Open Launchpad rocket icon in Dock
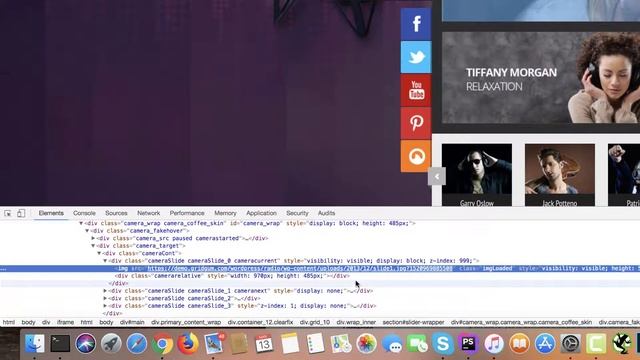The image size is (640, 360). coord(111,344)
